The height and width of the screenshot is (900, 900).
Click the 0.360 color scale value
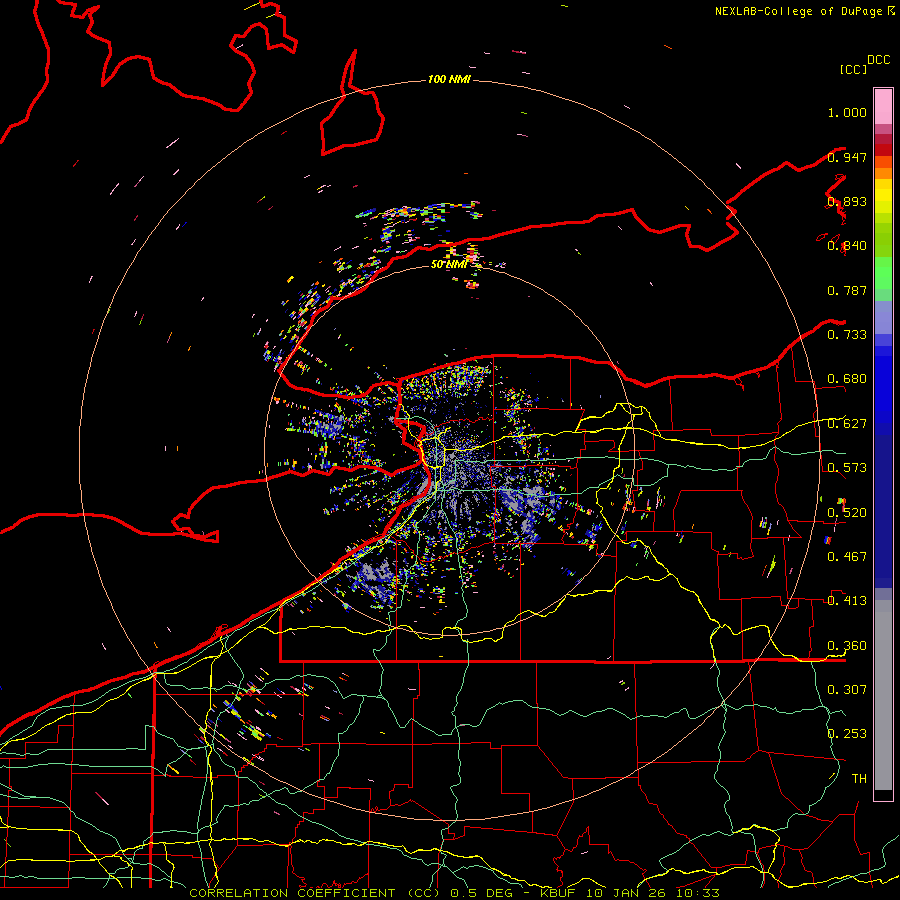(847, 645)
